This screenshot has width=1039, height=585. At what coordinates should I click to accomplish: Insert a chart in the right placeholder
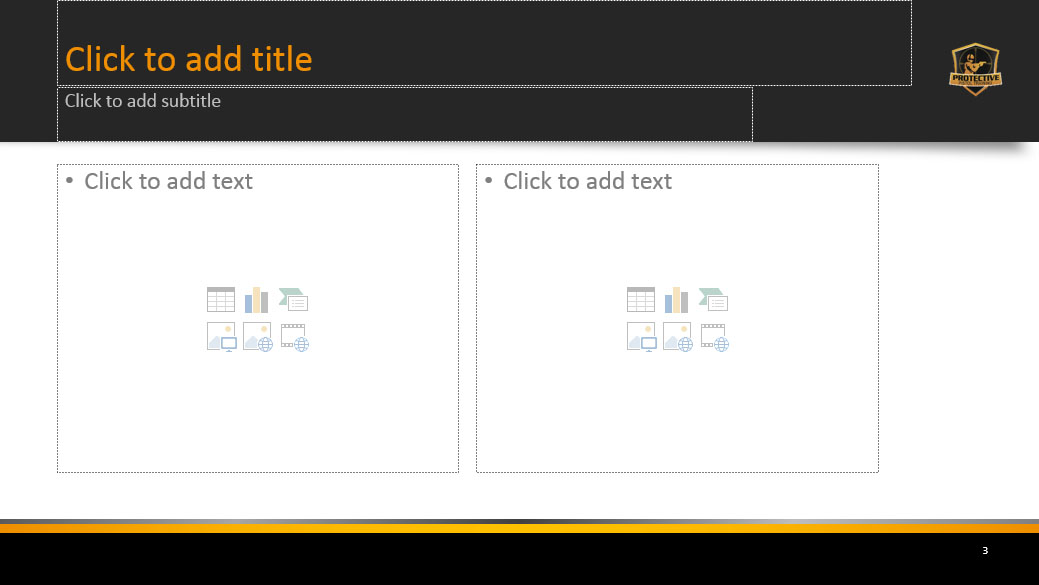(x=677, y=299)
